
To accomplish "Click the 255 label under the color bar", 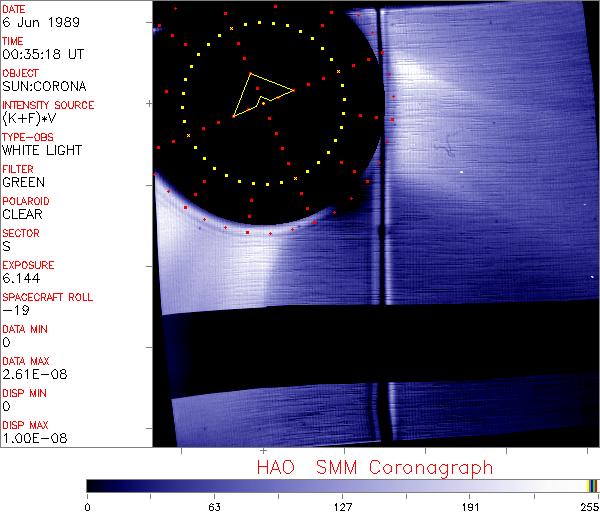I will pos(588,505).
